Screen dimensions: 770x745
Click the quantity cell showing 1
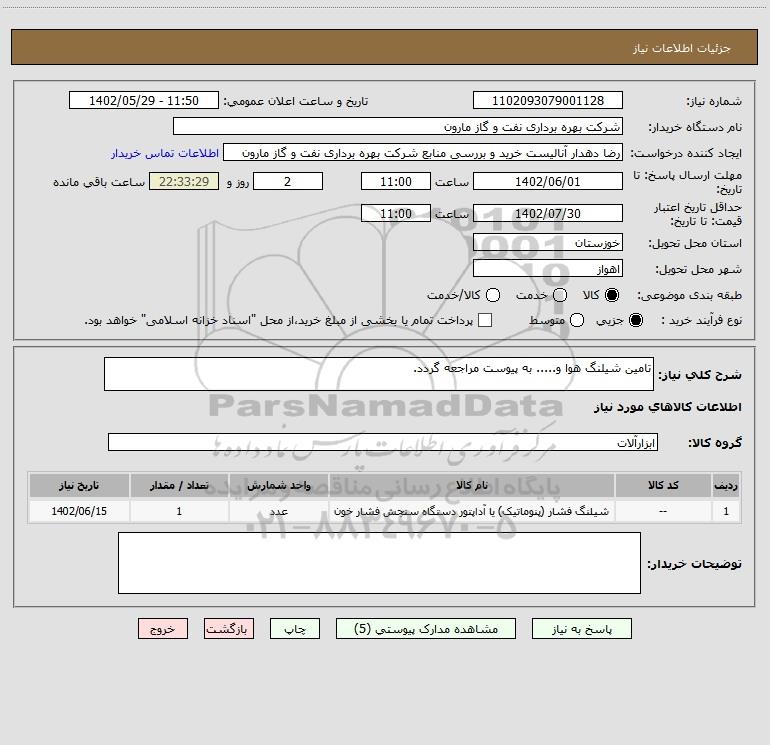[x=179, y=511]
